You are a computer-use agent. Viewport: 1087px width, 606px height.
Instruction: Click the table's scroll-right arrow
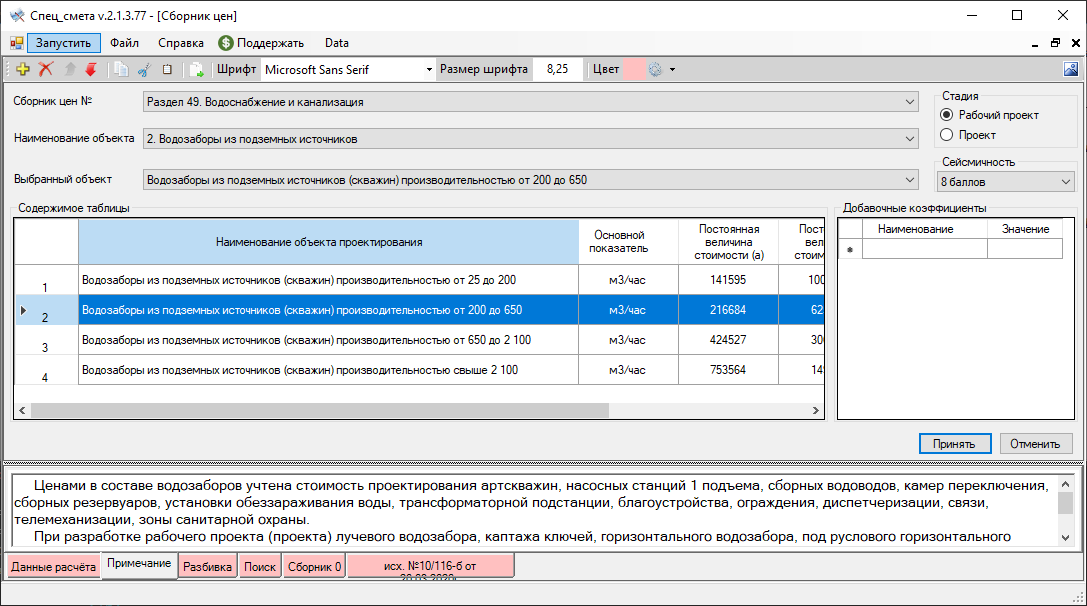coord(815,410)
